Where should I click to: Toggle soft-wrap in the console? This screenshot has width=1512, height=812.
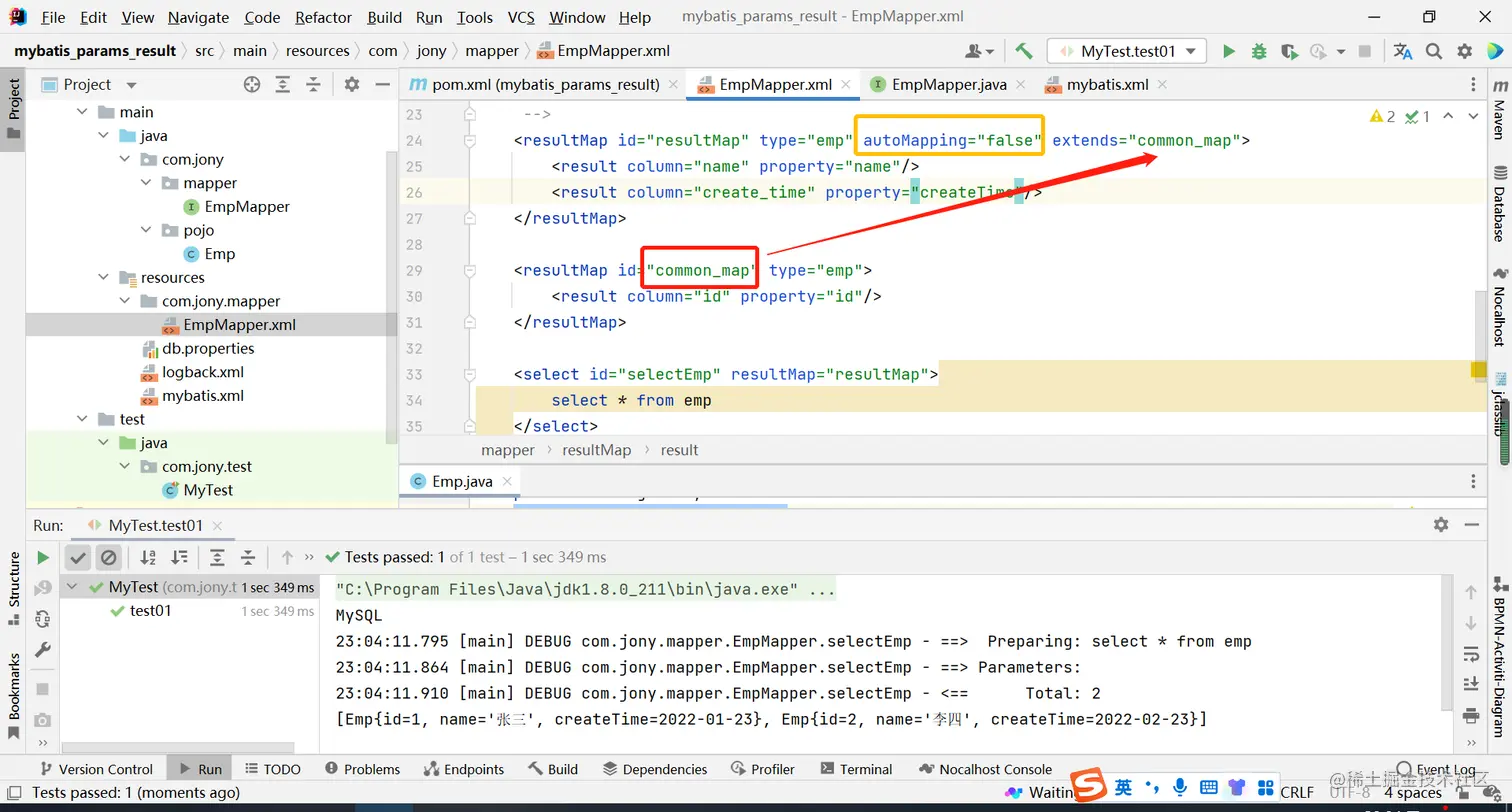point(1470,654)
